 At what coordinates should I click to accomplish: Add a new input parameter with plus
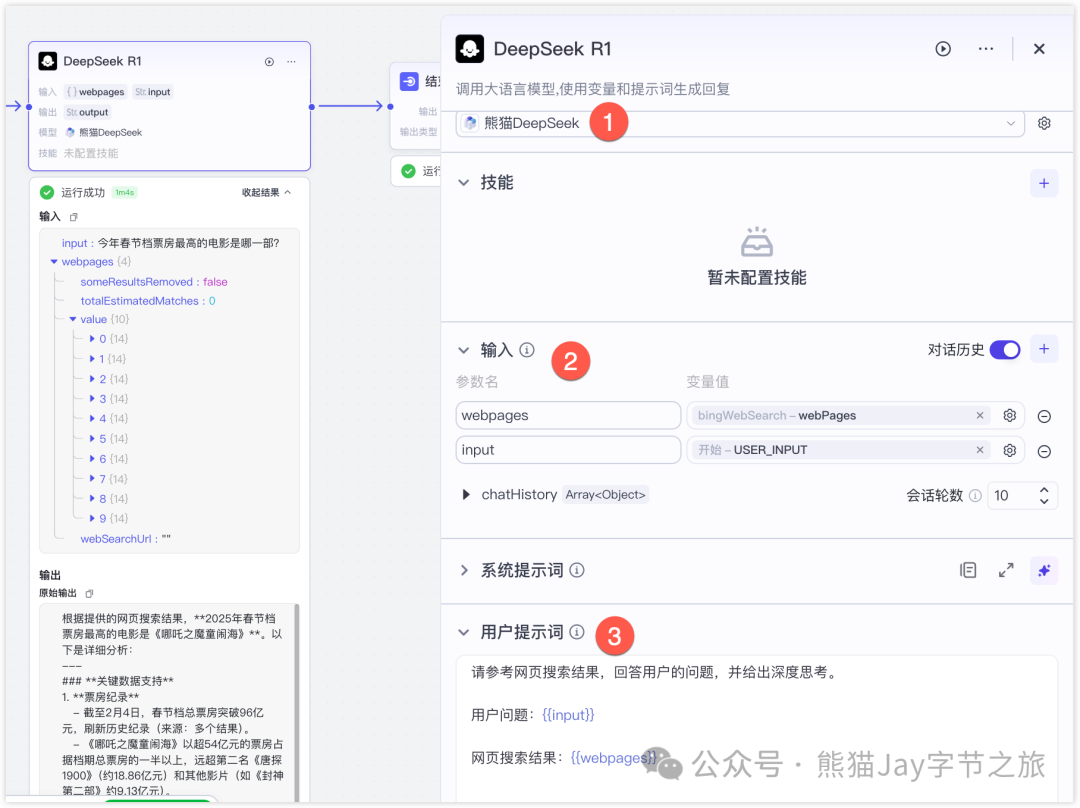pos(1043,349)
